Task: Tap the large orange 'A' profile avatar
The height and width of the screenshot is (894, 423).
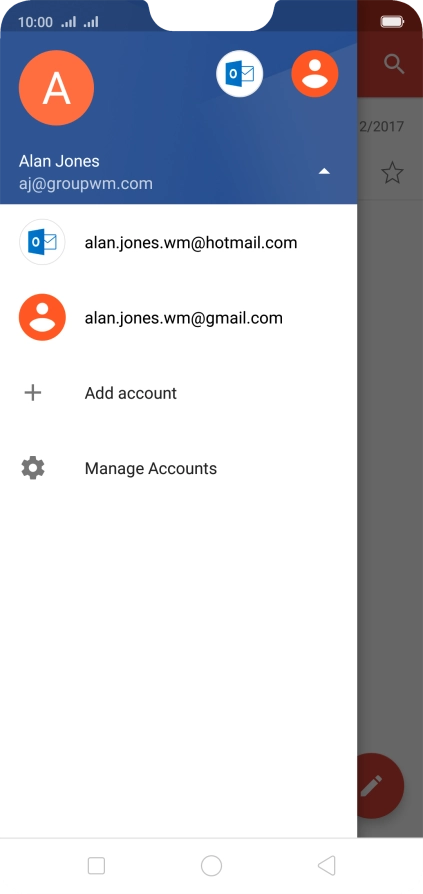Action: click(56, 88)
